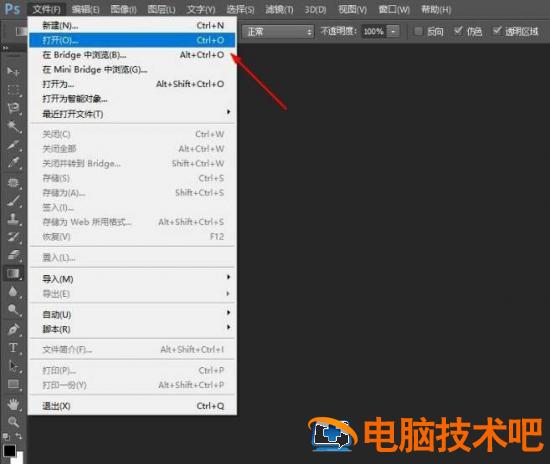
Task: Click the disabled 关闭全部 entry
Action: [x=133, y=149]
